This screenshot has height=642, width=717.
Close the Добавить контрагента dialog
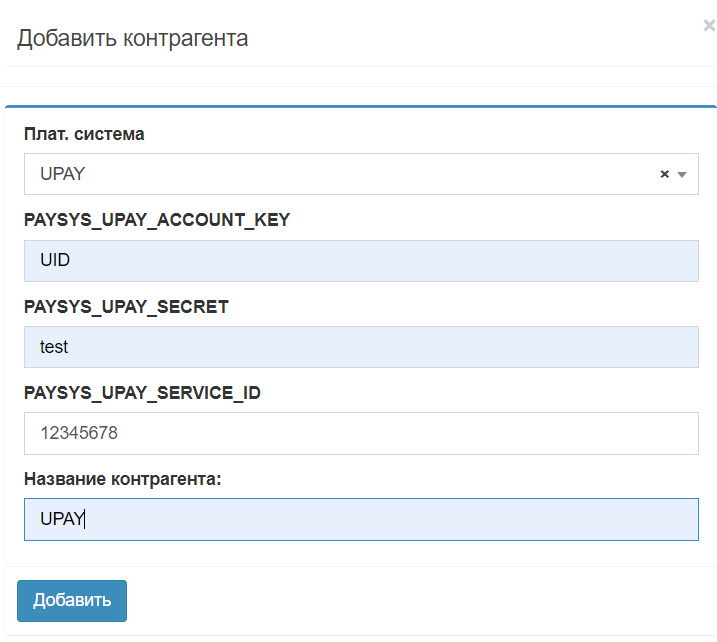point(708,26)
